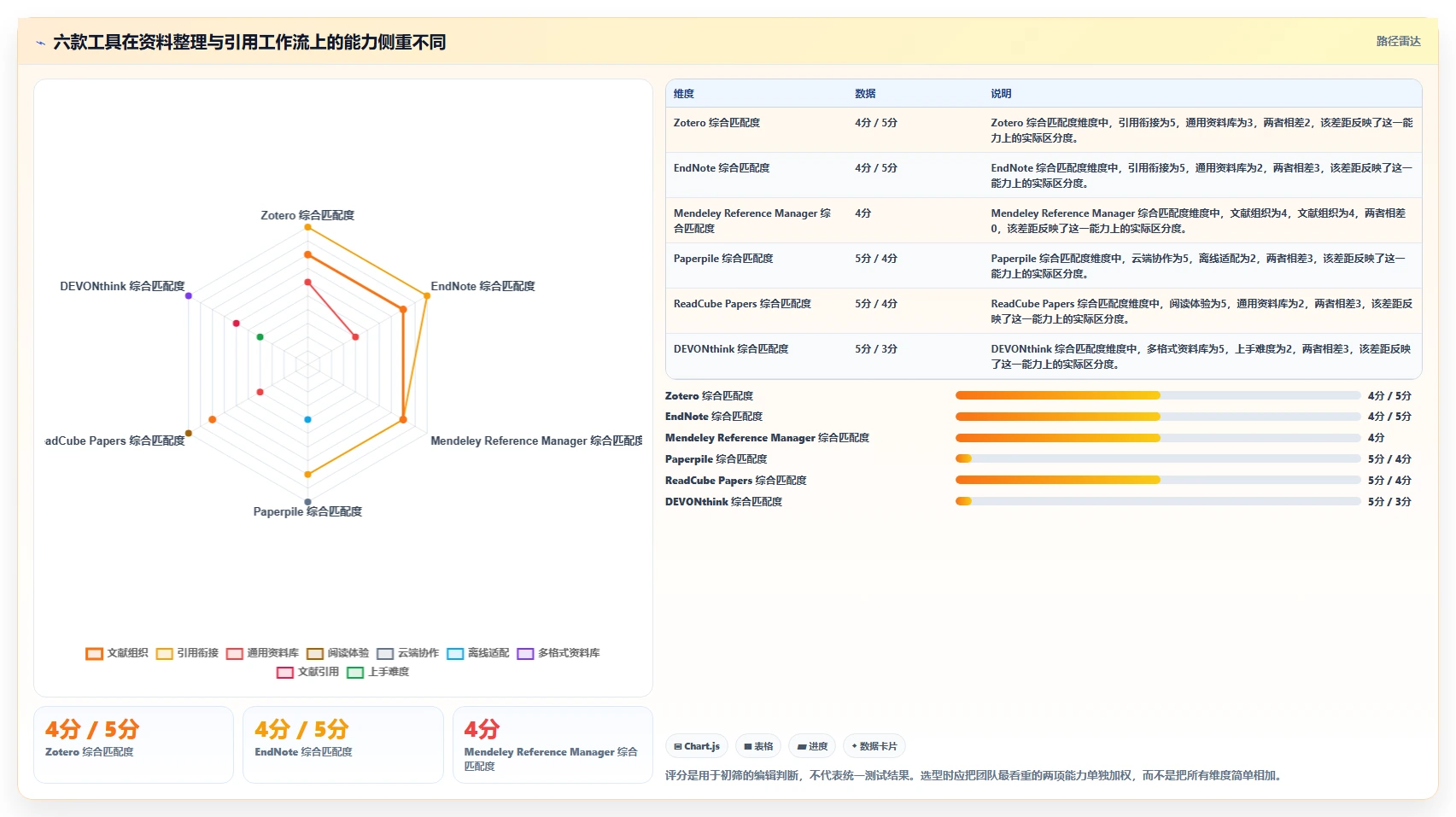Click the Paperpile 综合匹配度 table row name
Image resolution: width=1456 pixels, height=817 pixels.
tap(723, 259)
